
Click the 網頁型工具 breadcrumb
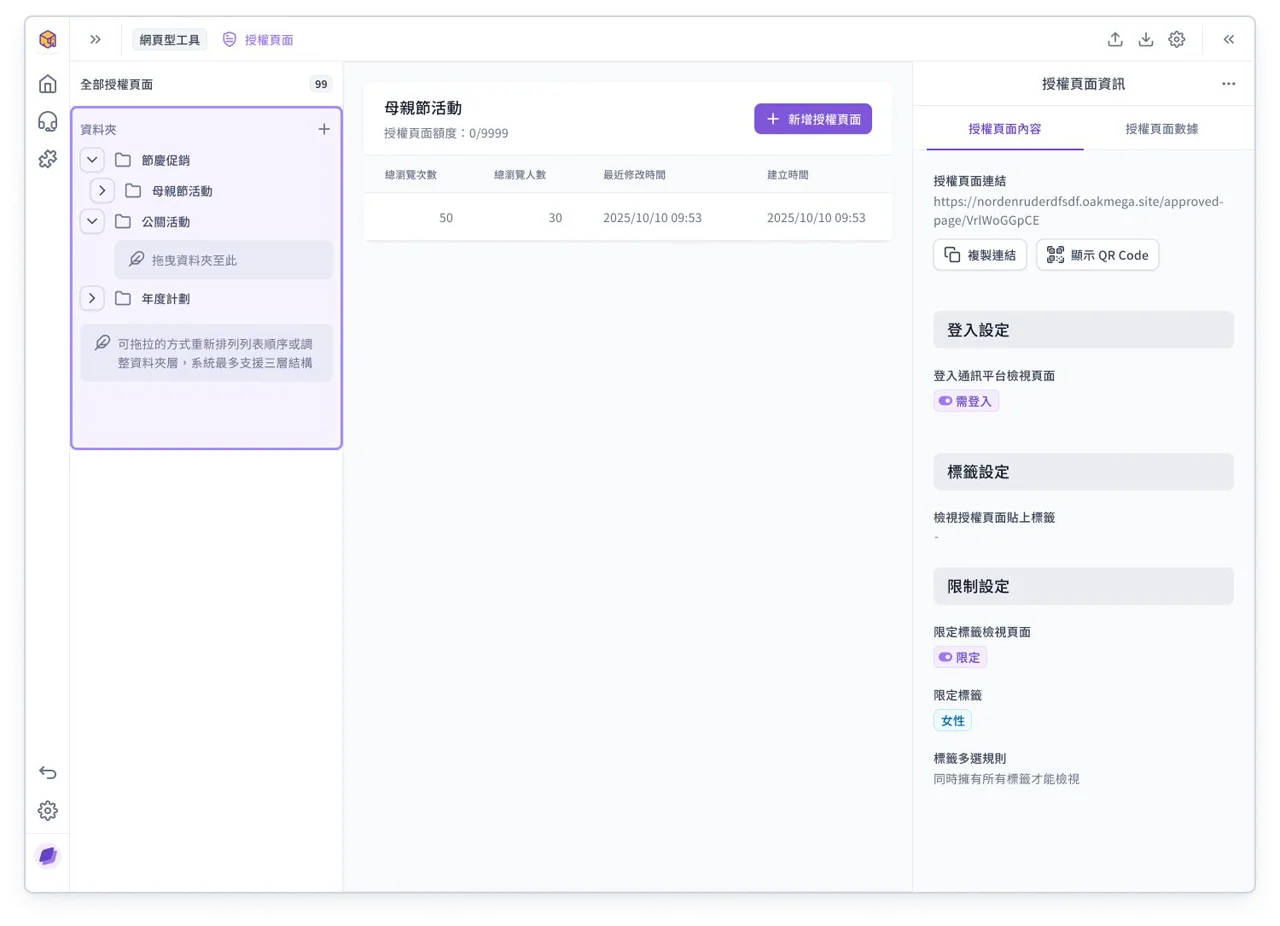[x=170, y=39]
